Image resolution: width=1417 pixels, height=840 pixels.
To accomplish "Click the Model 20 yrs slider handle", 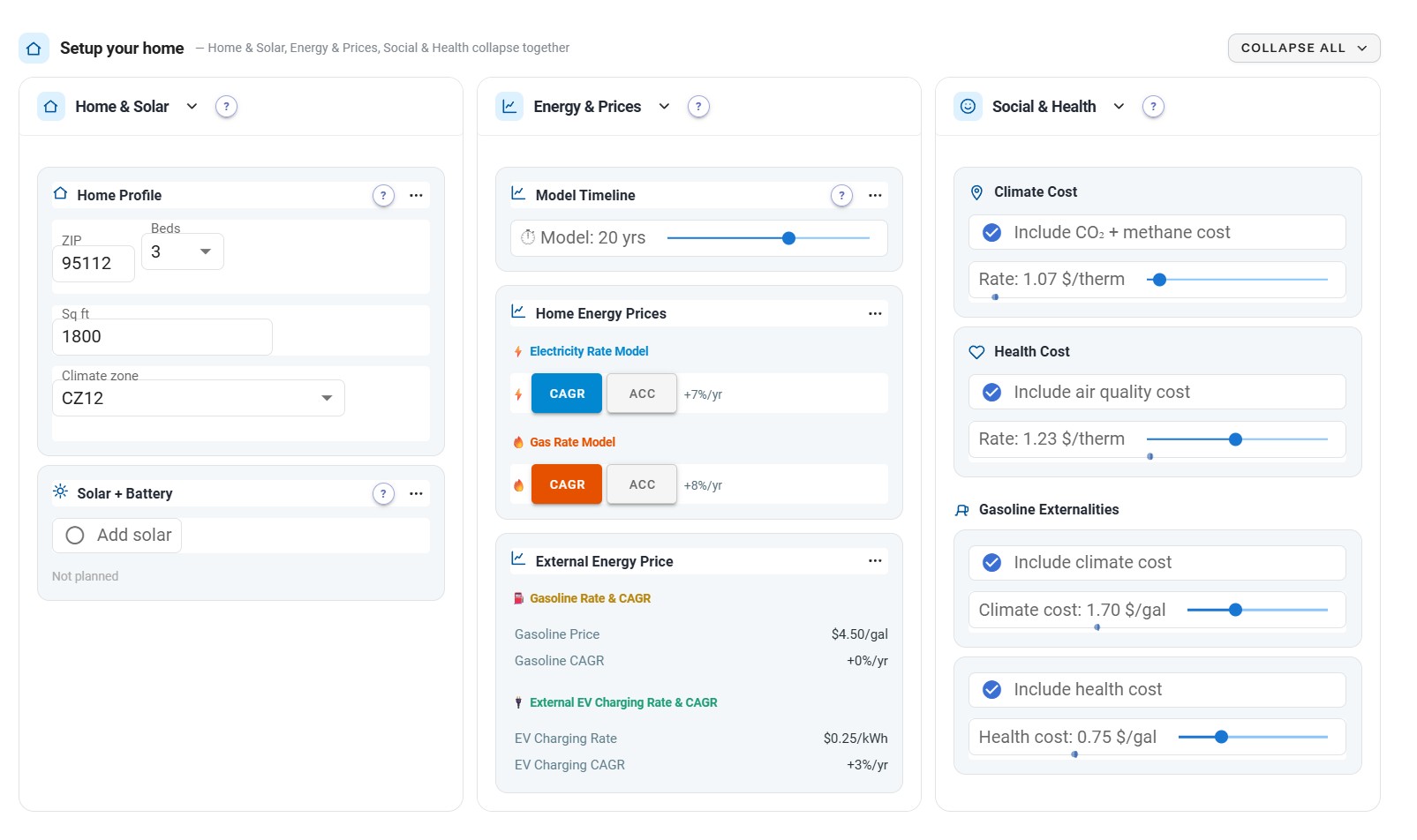I will 789,238.
